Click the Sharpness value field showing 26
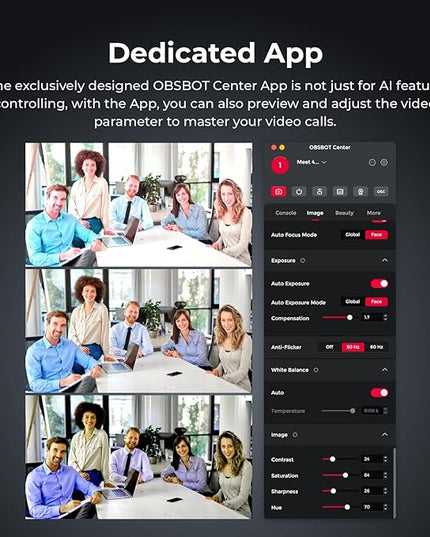The width and height of the screenshot is (430, 537). click(372, 491)
